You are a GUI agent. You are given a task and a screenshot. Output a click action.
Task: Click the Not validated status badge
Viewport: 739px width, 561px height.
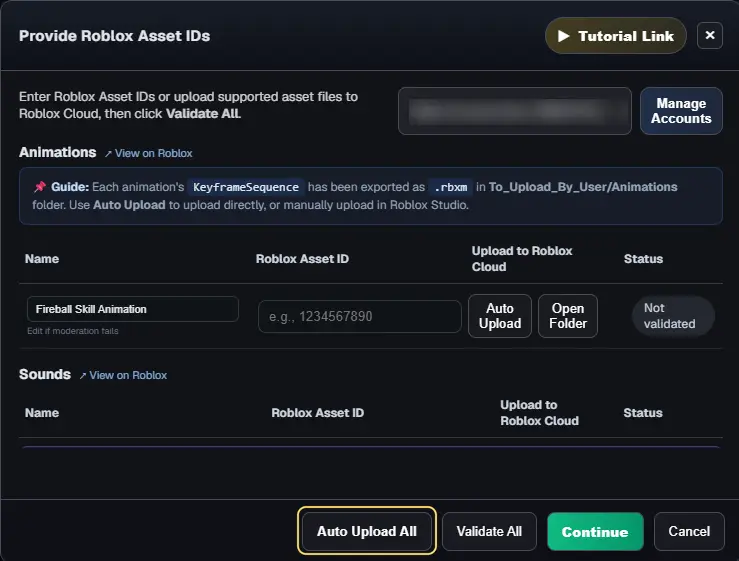(673, 316)
